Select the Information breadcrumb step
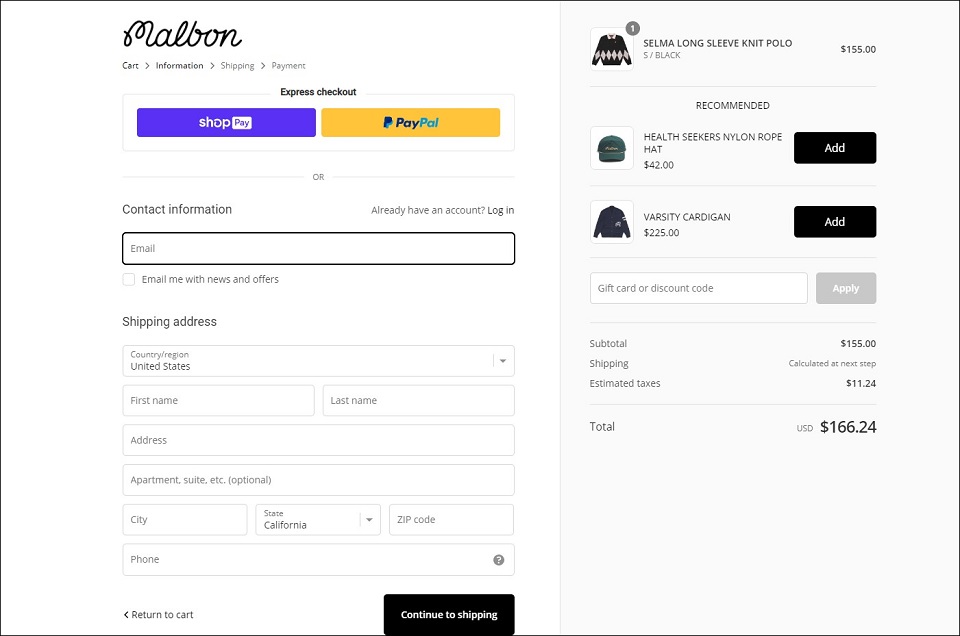 point(179,65)
